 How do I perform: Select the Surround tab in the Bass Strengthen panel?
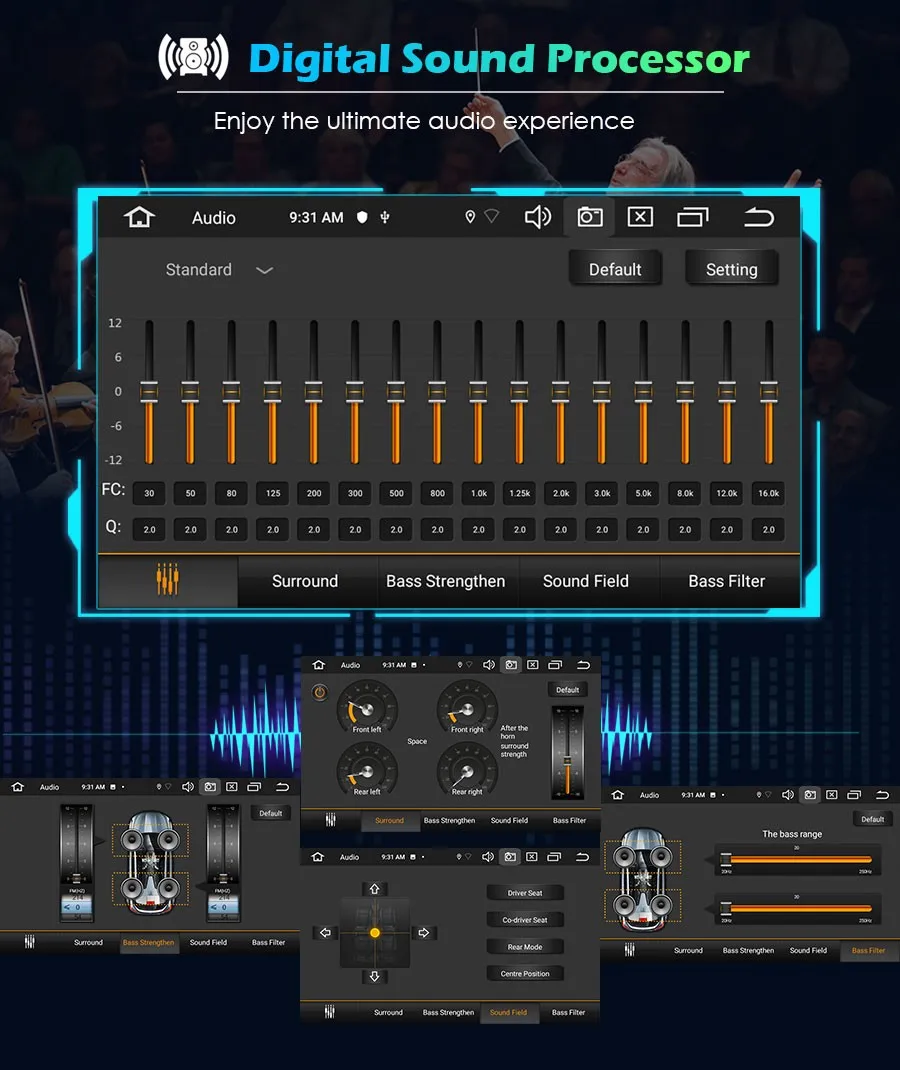88,942
